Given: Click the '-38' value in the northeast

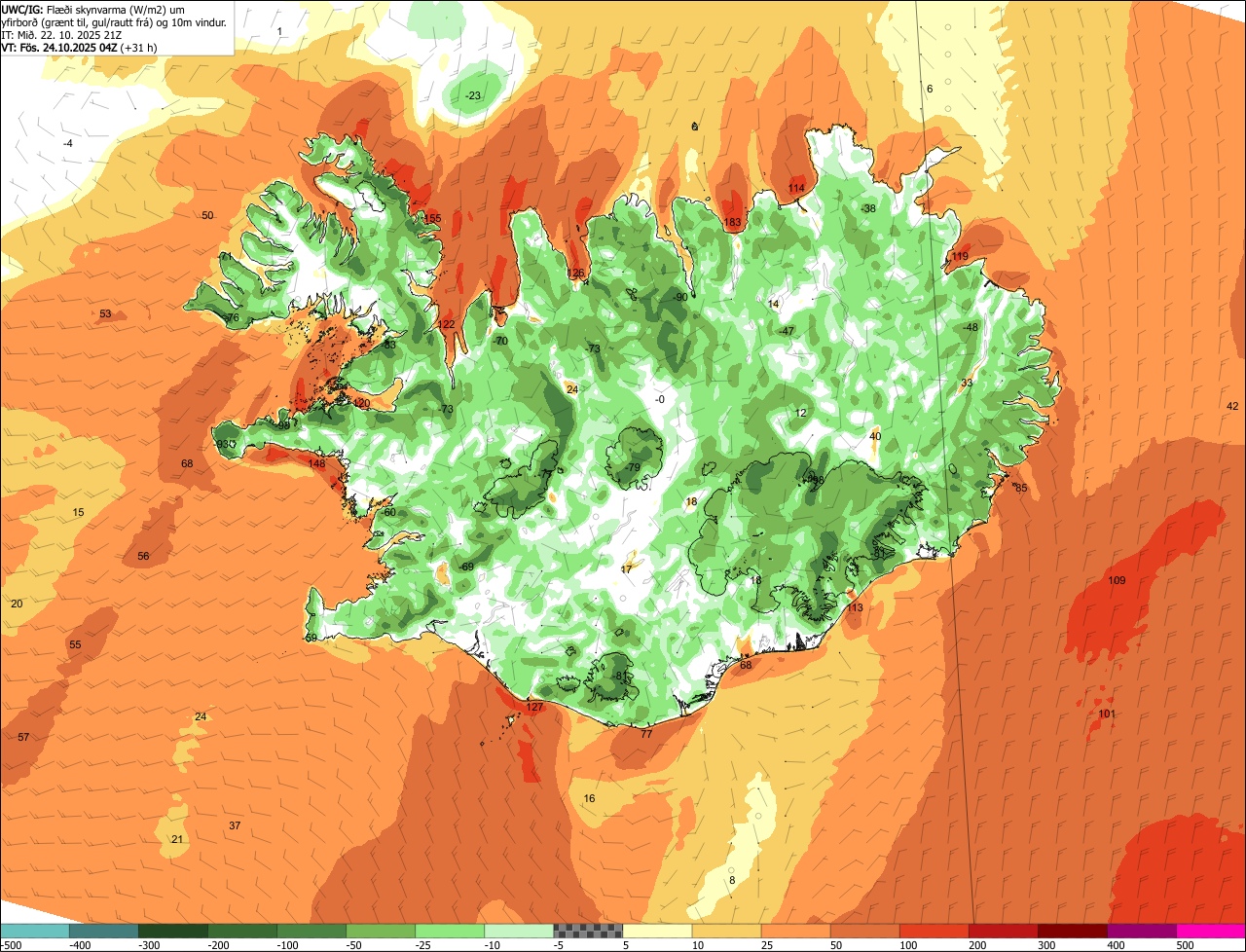Looking at the screenshot, I should 868,208.
